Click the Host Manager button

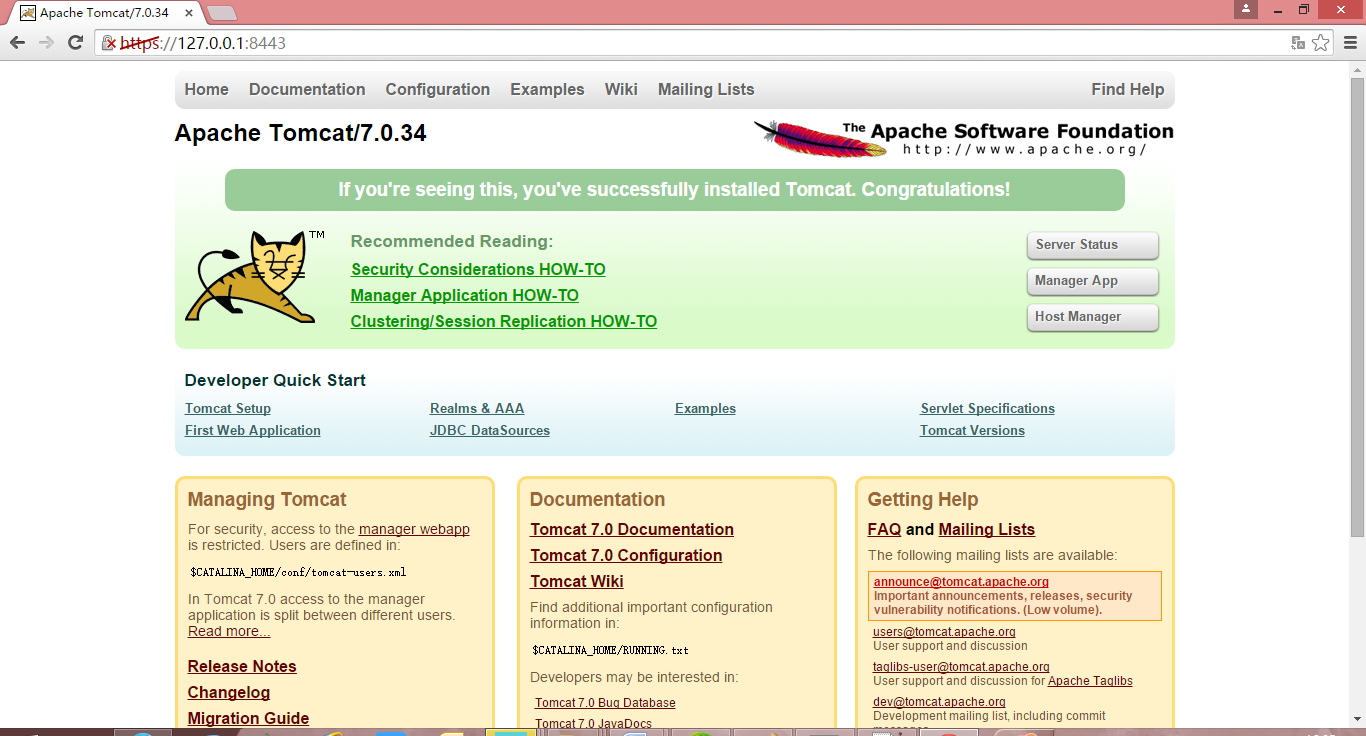[1092, 317]
